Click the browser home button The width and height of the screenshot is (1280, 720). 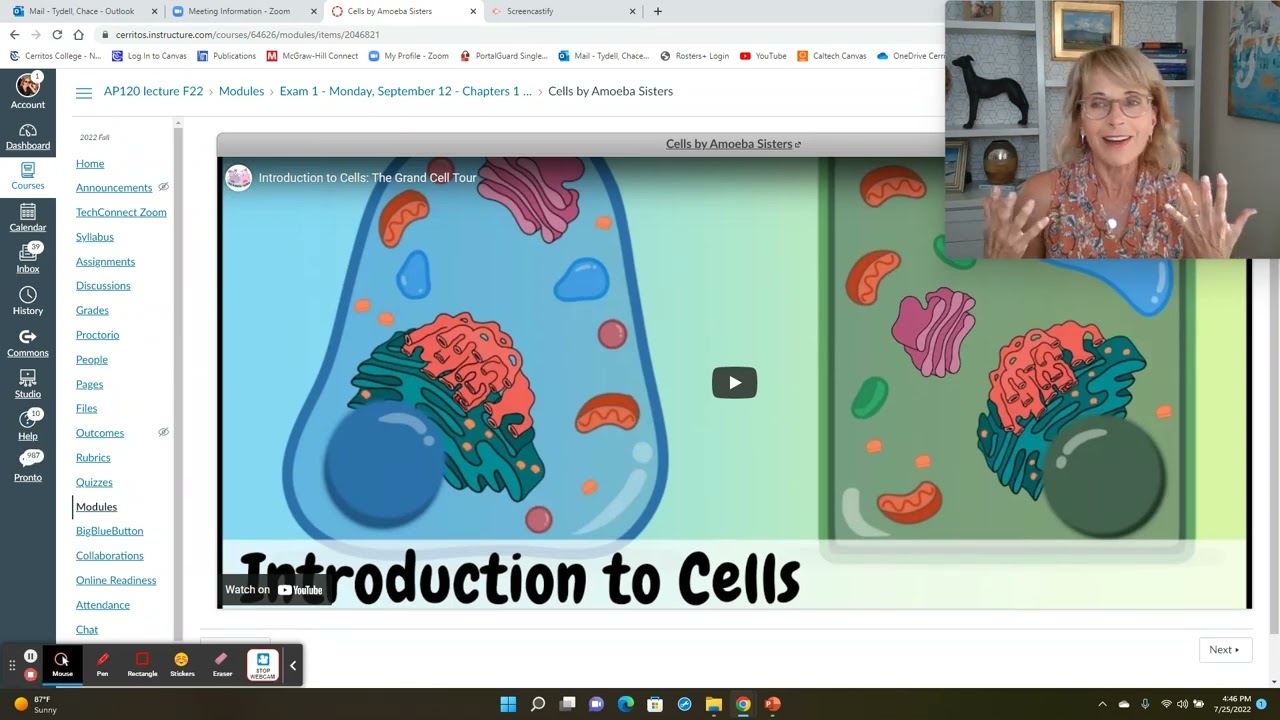(78, 34)
